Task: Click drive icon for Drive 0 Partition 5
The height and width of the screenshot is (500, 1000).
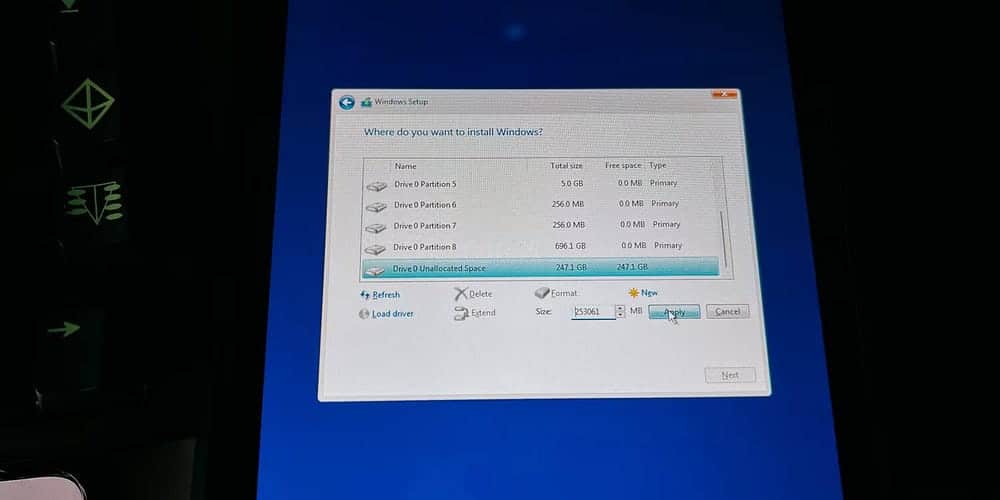Action: [x=377, y=186]
